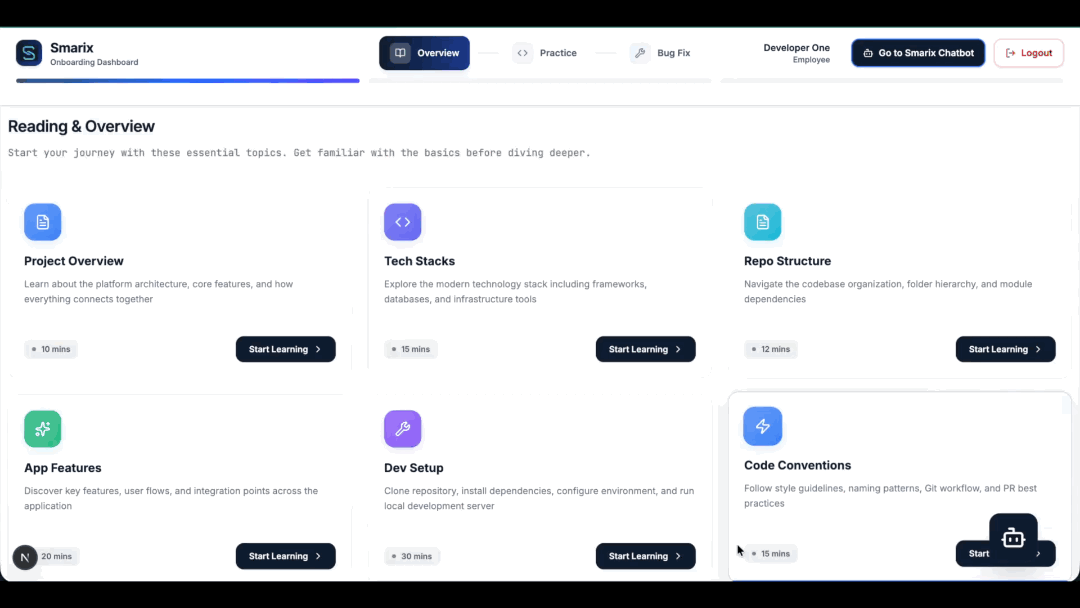Click the Project Overview document icon
Screen dimensions: 1080x608
pyautogui.click(x=43, y=222)
